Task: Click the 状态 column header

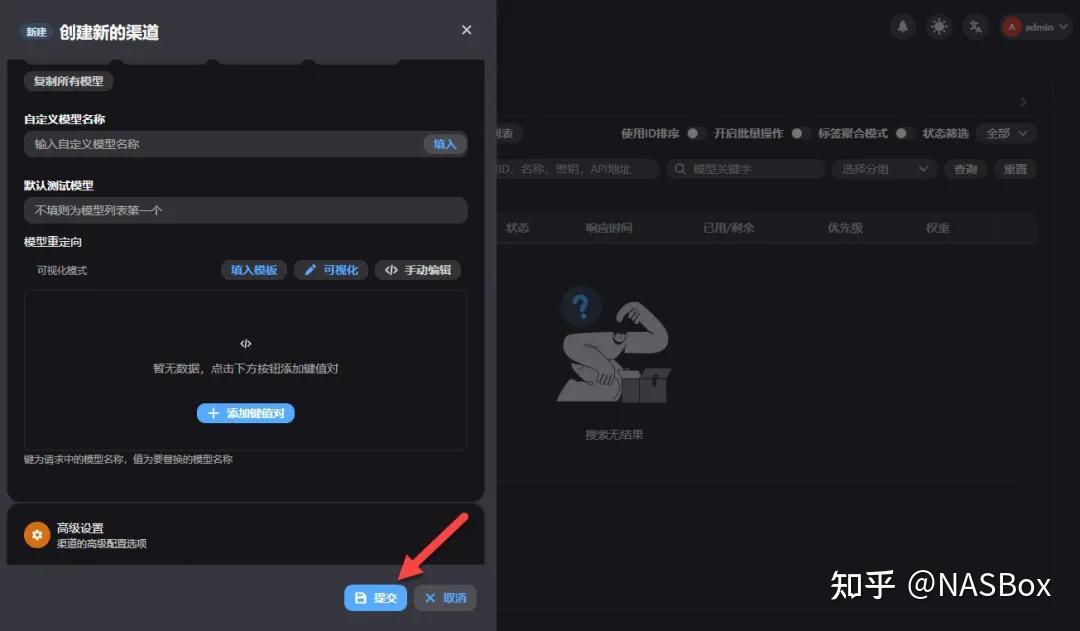Action: [517, 228]
